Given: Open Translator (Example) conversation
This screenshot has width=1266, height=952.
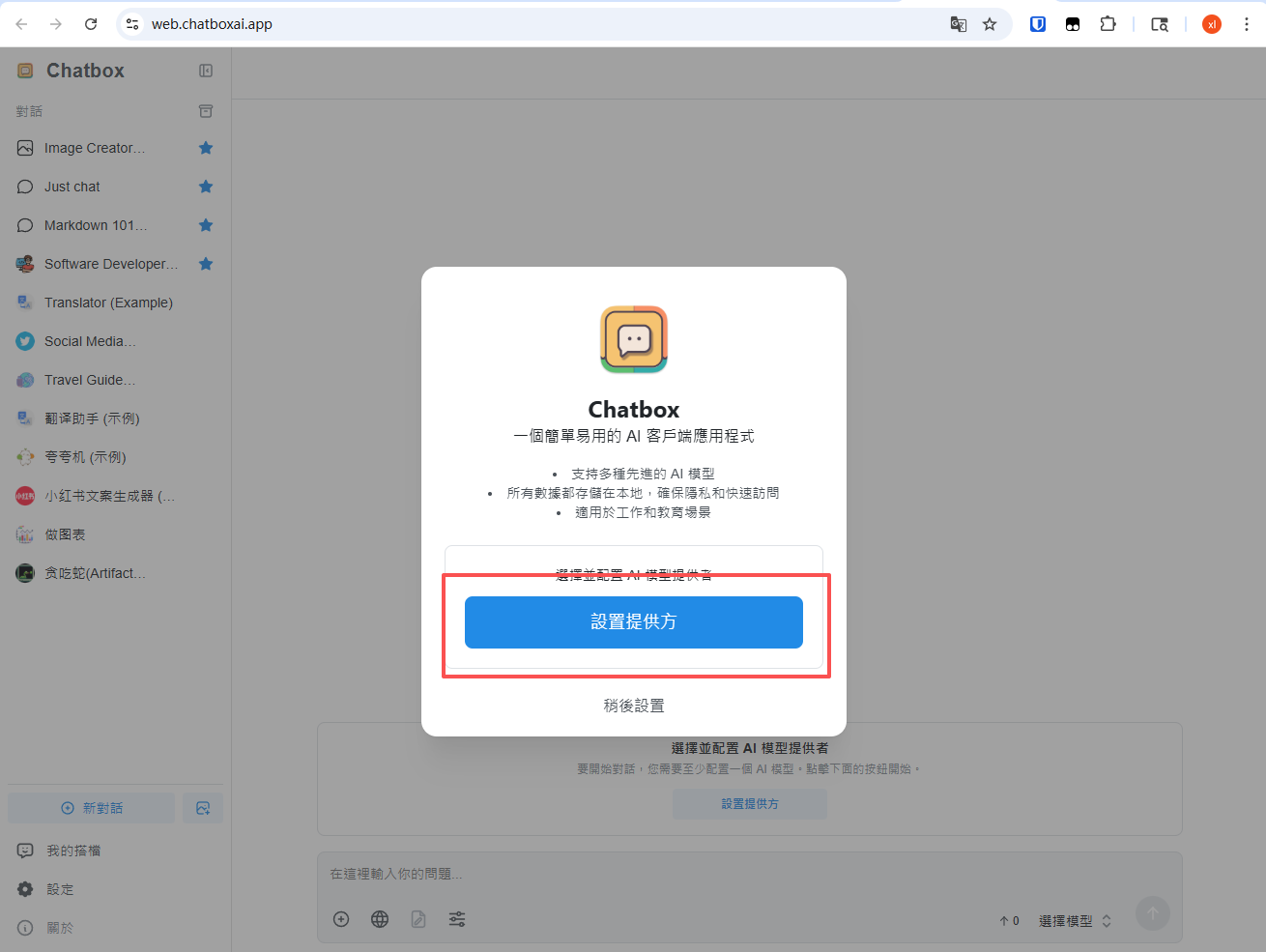Looking at the screenshot, I should tap(115, 303).
